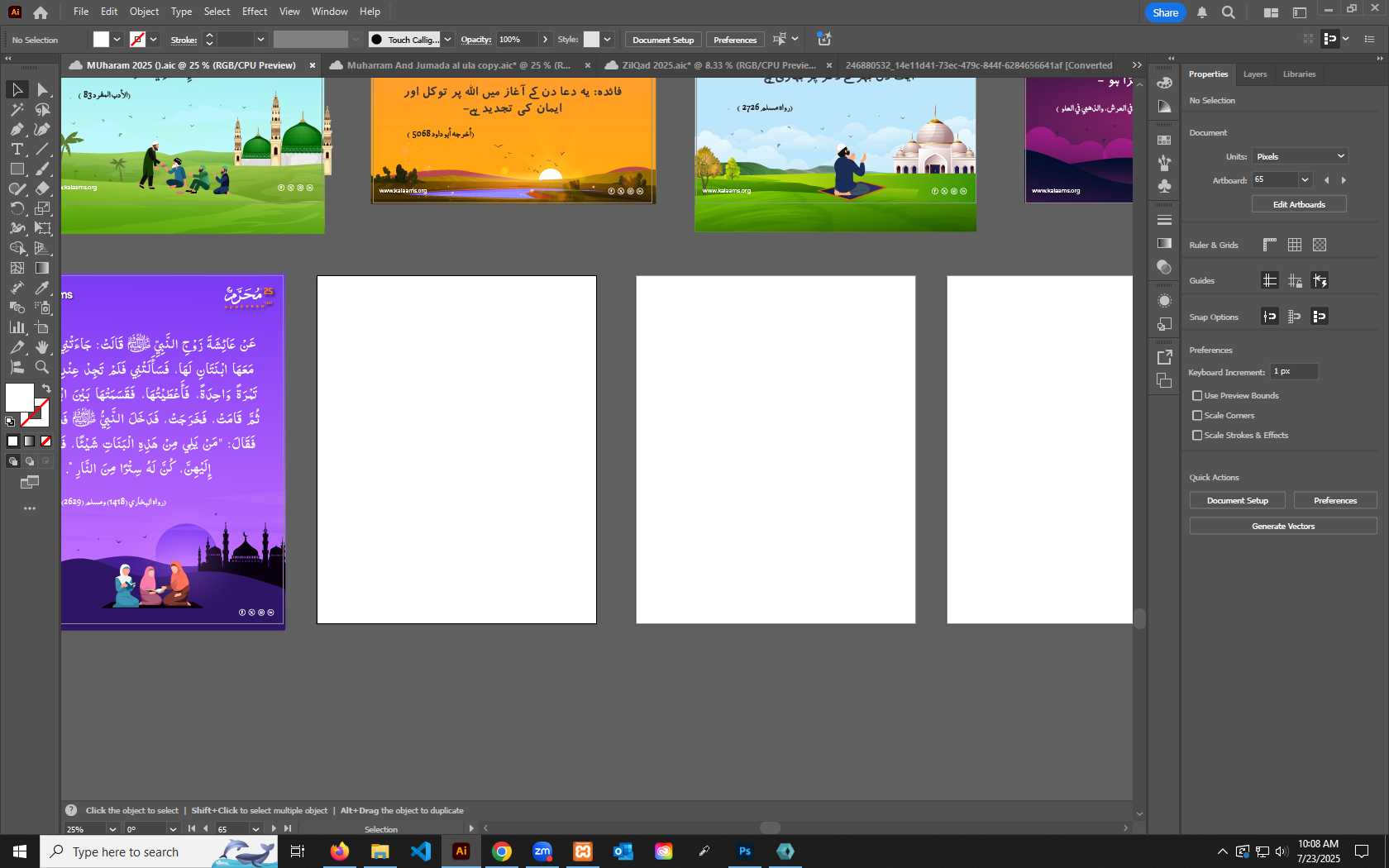1389x868 pixels.
Task: Click Document Setup in control bar
Action: point(663,40)
